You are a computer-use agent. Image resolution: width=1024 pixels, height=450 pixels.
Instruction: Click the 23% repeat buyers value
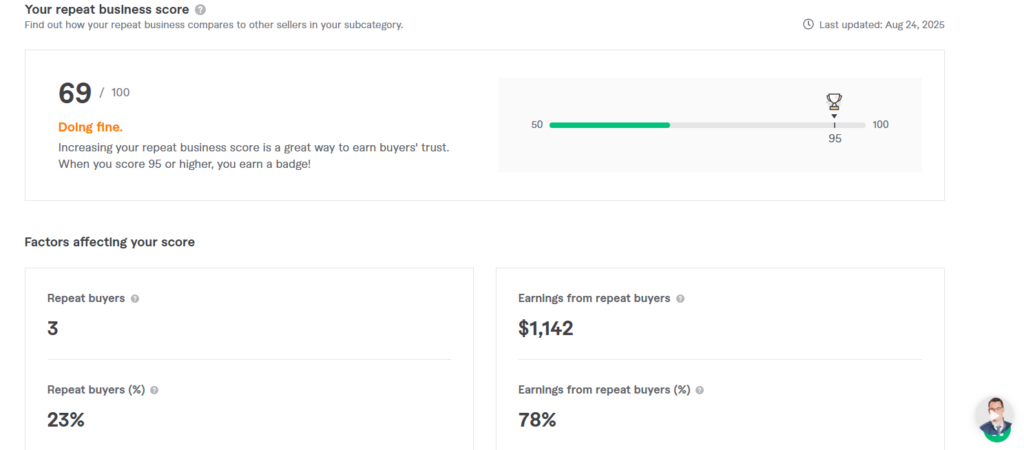point(65,420)
